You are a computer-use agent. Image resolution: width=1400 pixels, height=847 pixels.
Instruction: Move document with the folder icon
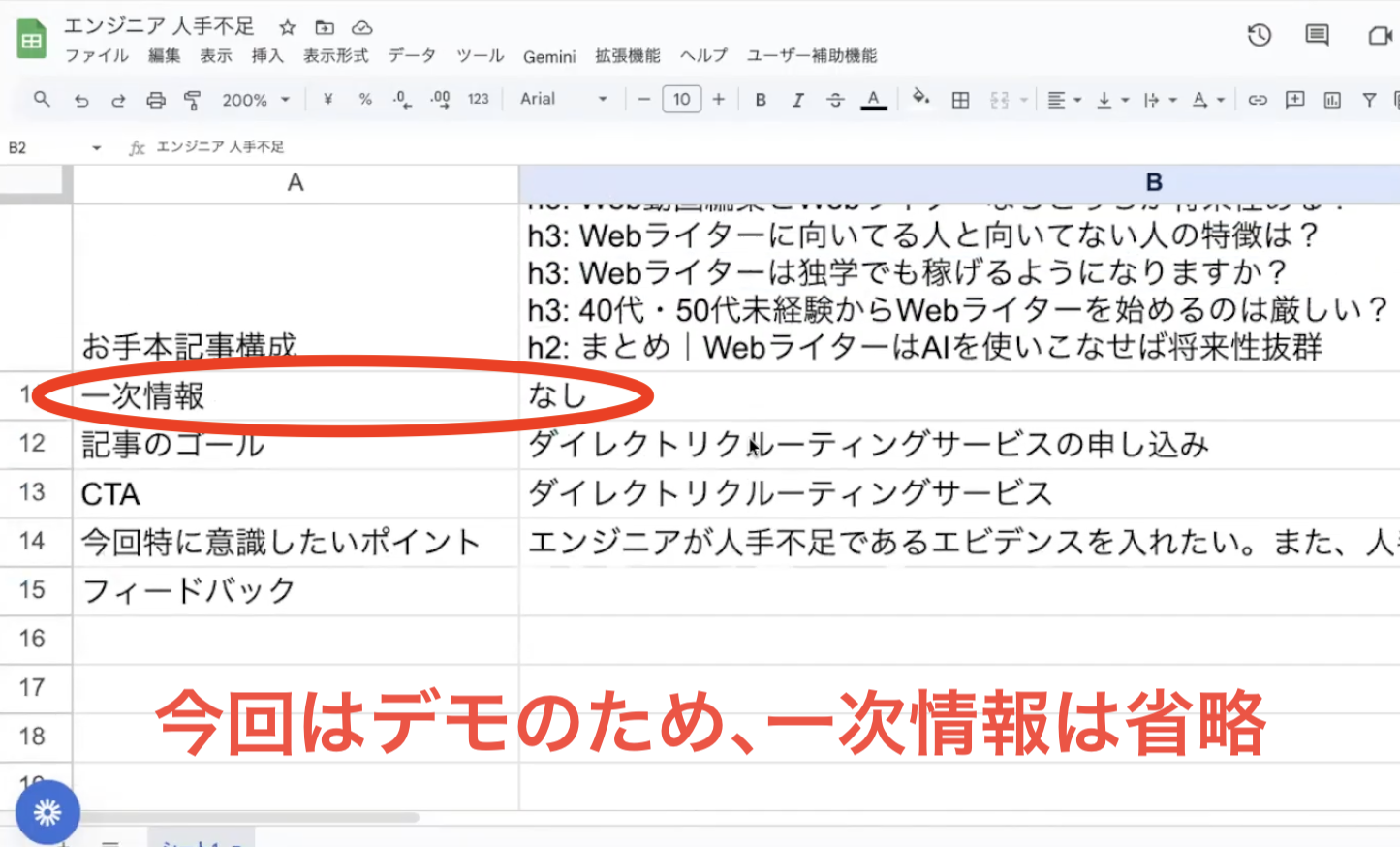(325, 27)
